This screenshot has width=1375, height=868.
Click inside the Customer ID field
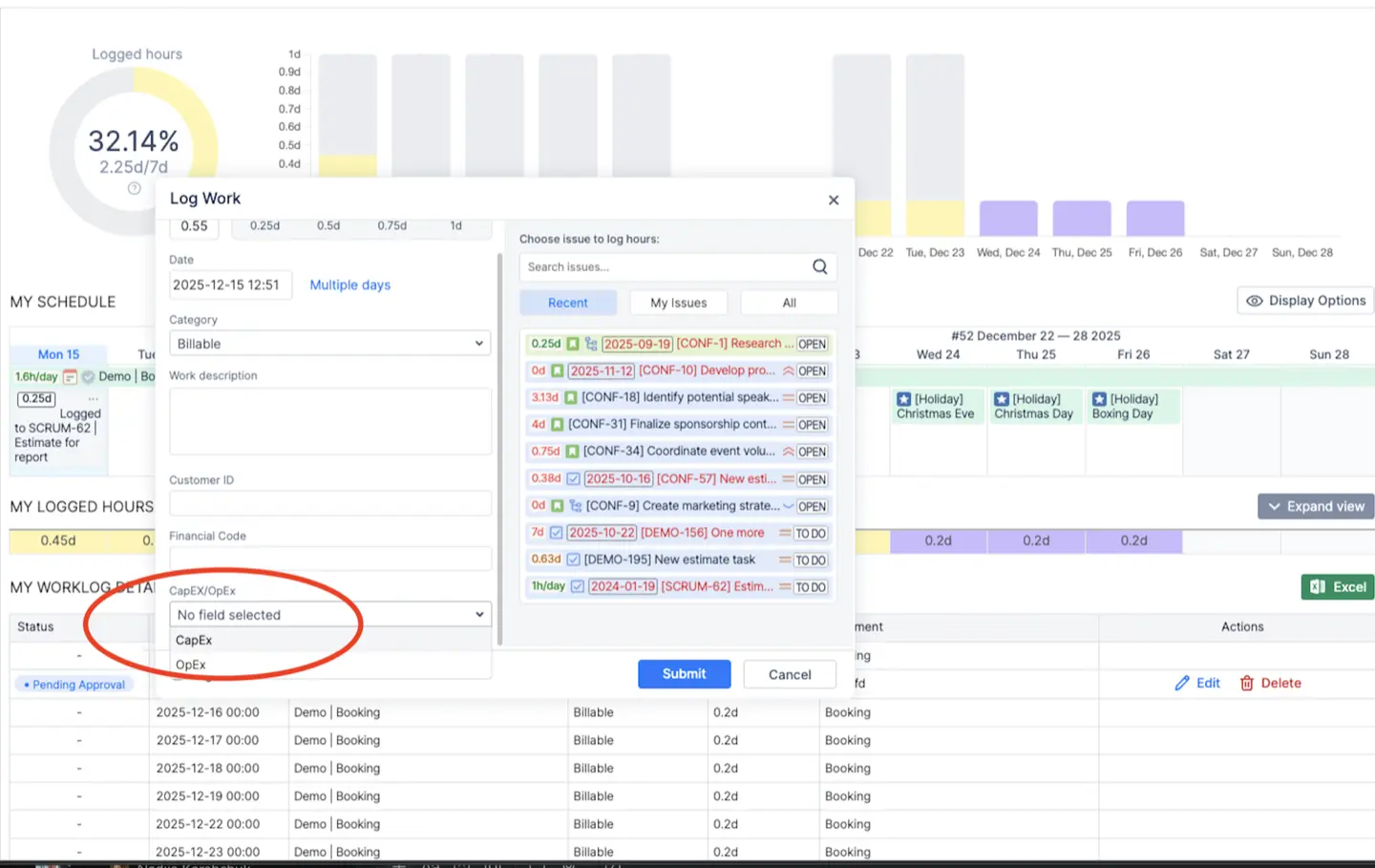tap(329, 503)
